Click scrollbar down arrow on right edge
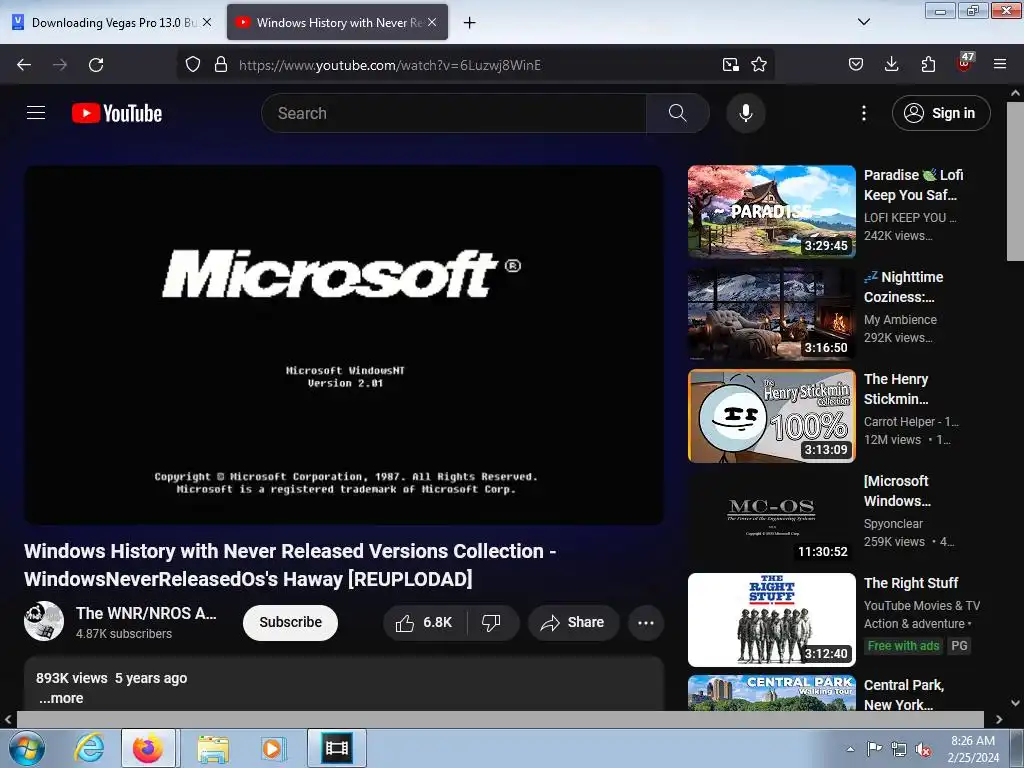1024x768 pixels. pos(1015,703)
